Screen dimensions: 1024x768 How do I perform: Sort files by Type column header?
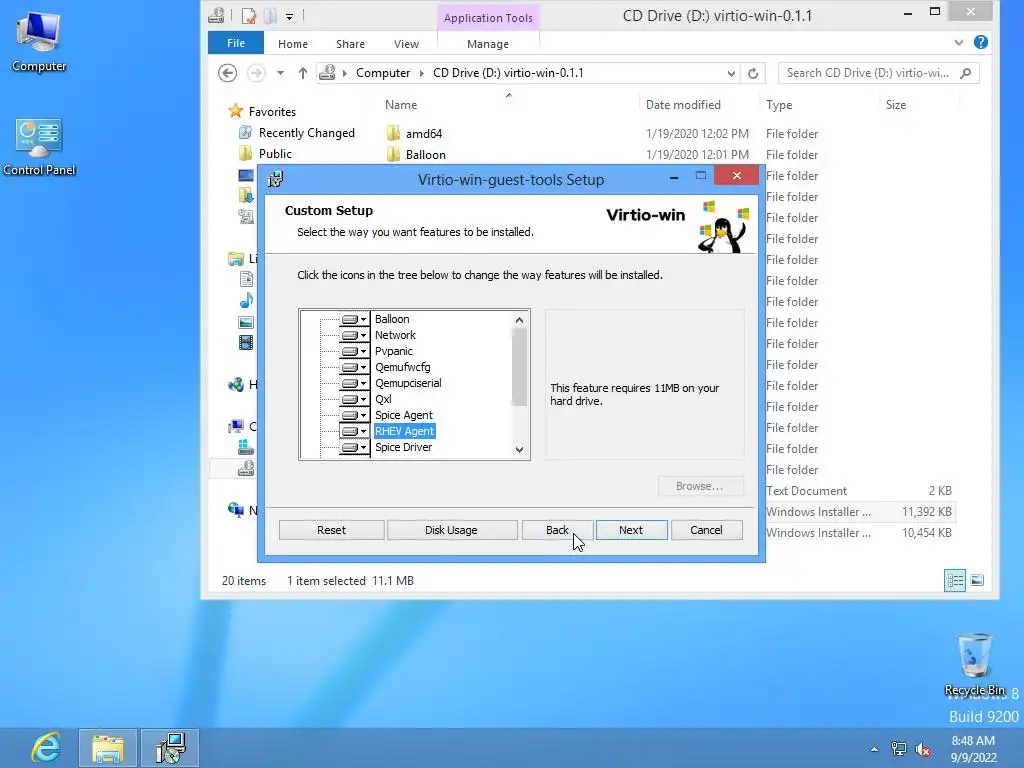pyautogui.click(x=778, y=104)
